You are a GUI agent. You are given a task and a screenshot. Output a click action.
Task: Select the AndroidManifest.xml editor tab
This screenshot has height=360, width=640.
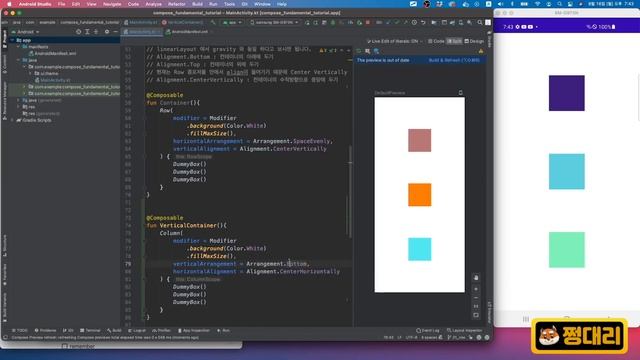coord(187,31)
